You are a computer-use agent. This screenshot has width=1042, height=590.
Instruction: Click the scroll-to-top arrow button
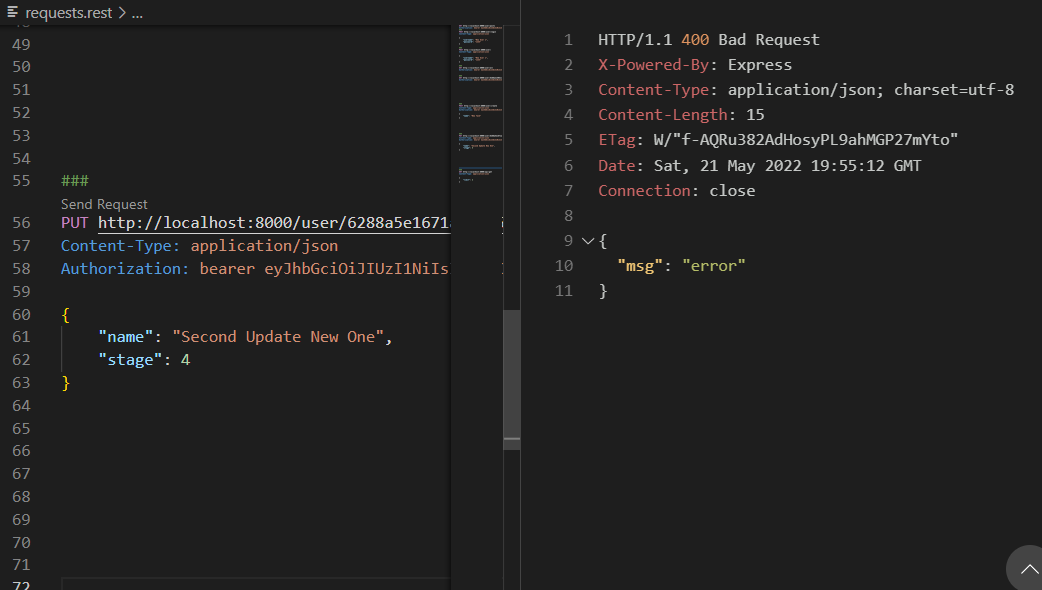point(1027,569)
